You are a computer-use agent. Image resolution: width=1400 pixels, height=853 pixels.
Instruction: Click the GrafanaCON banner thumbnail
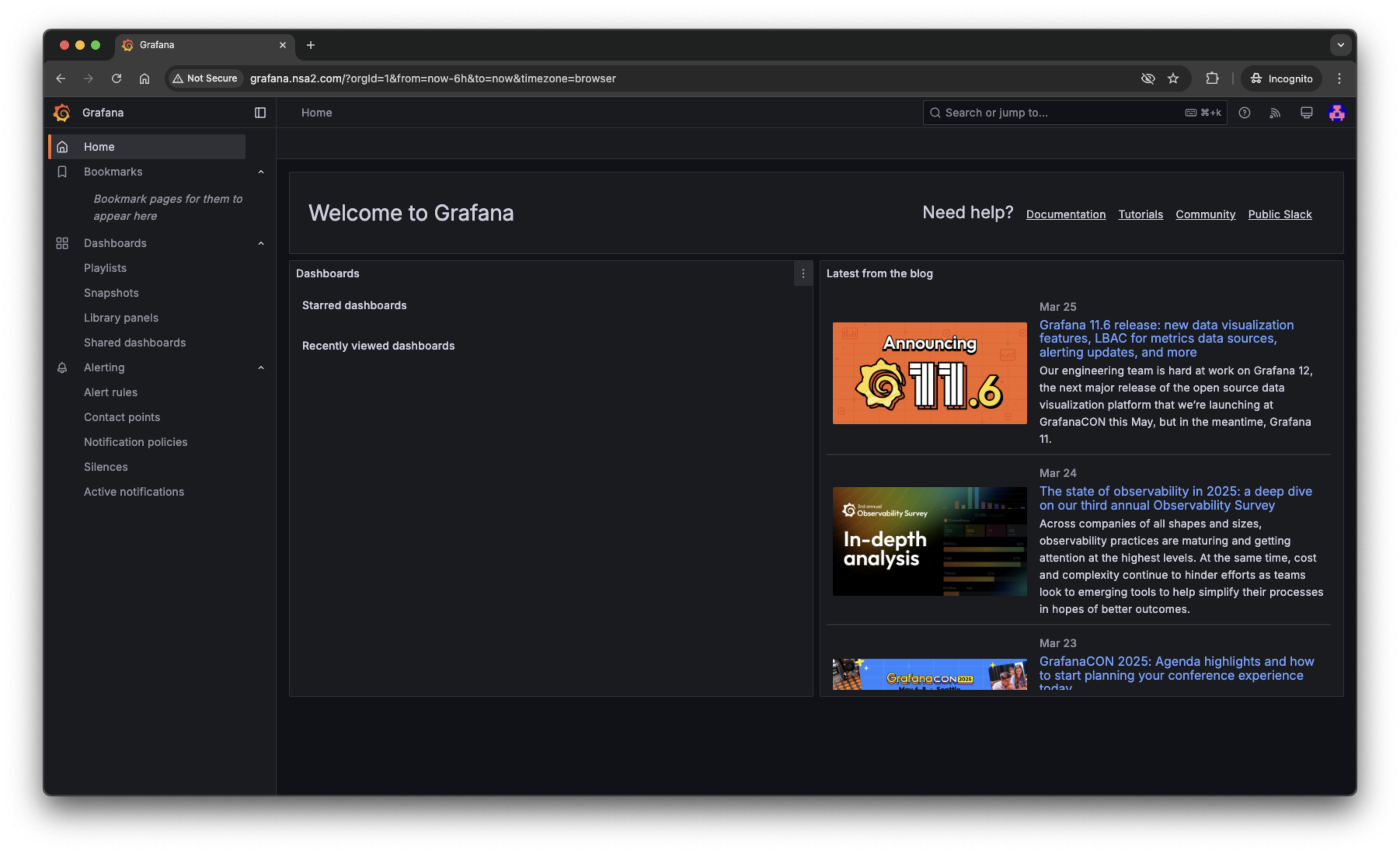[x=930, y=675]
